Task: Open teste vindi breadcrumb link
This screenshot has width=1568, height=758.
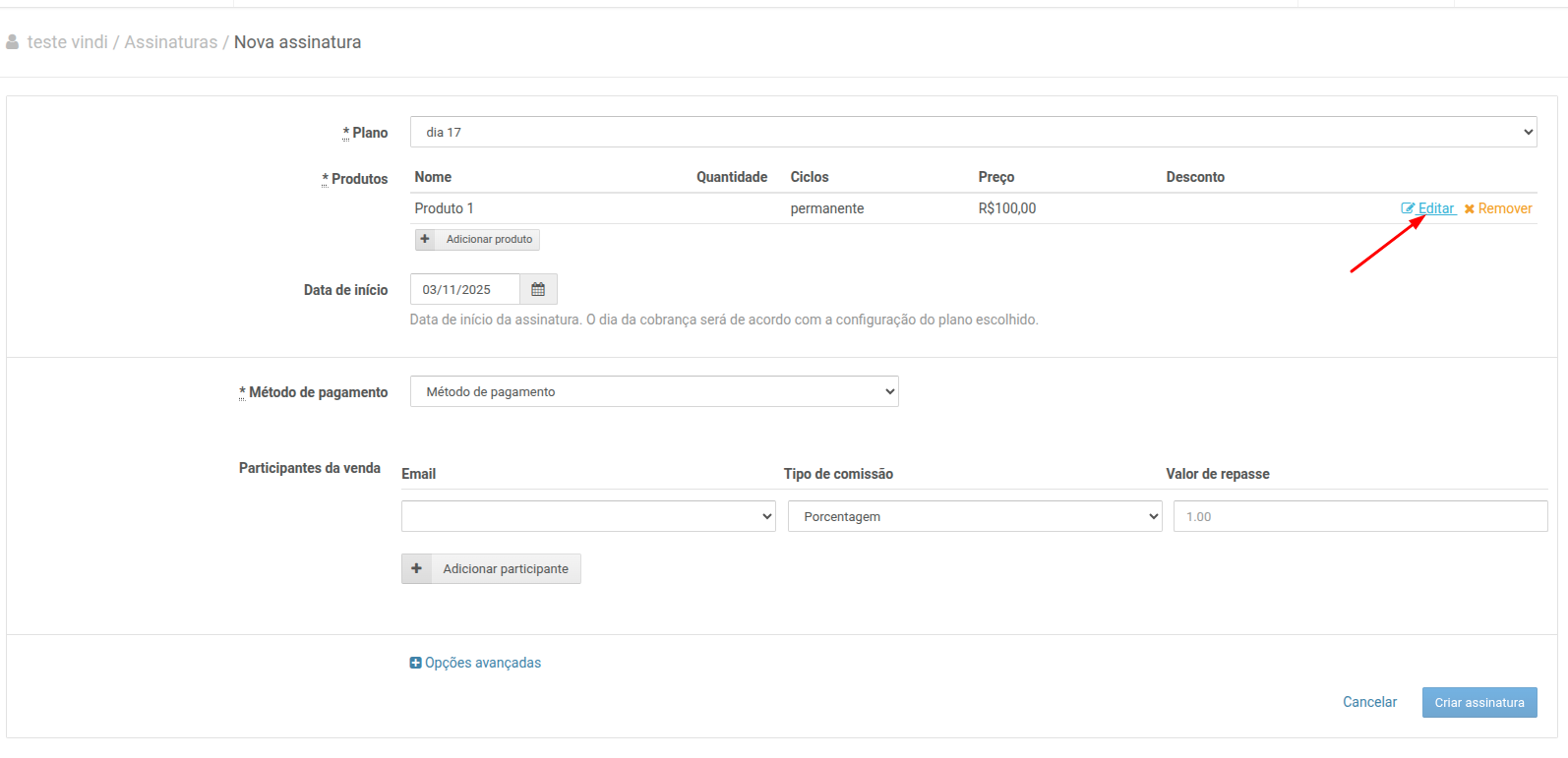Action: [68, 42]
